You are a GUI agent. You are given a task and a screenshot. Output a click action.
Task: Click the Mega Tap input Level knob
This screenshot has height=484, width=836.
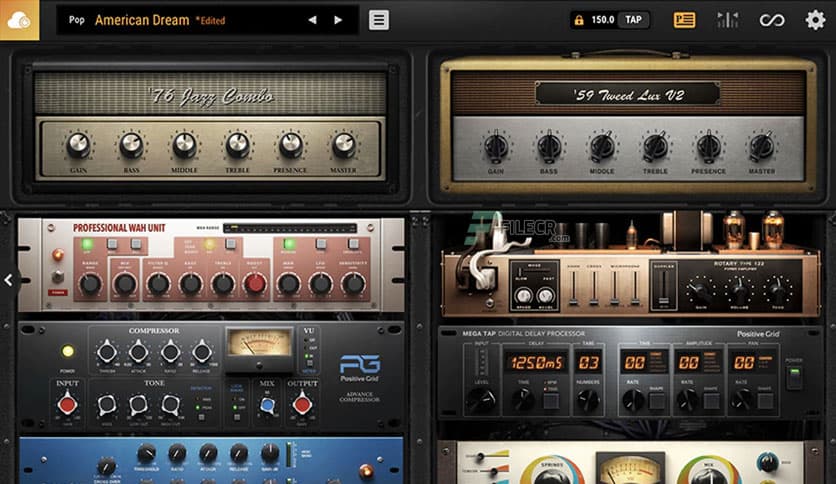click(x=481, y=399)
